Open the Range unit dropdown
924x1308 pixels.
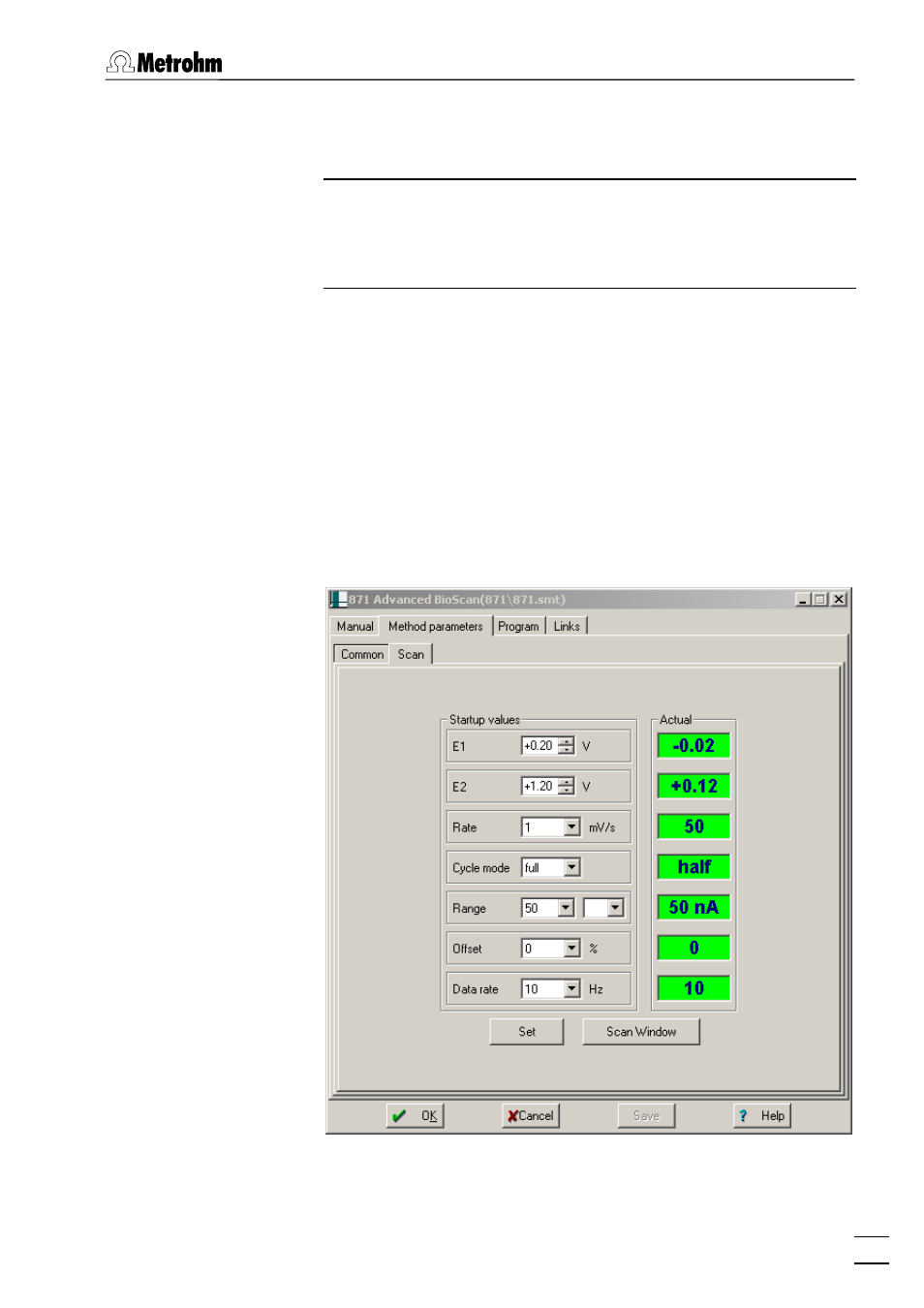[x=615, y=908]
